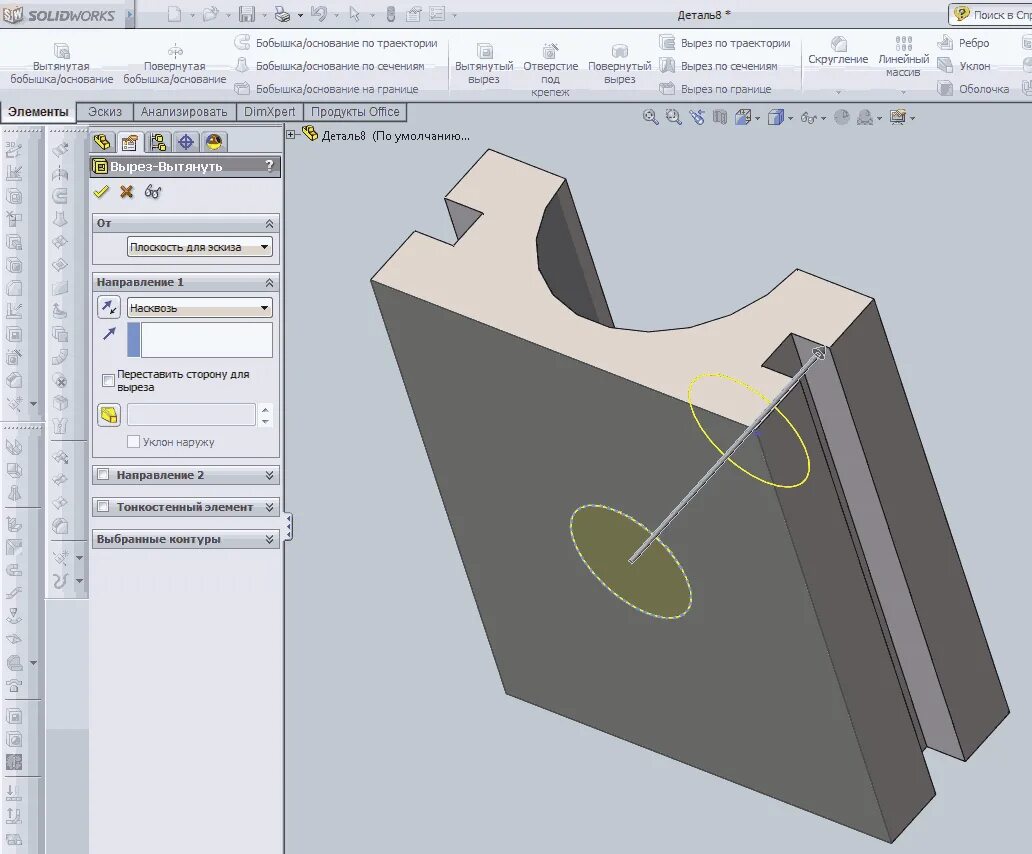Click Скругление fillet tool
This screenshot has height=854, width=1032.
coord(838,51)
